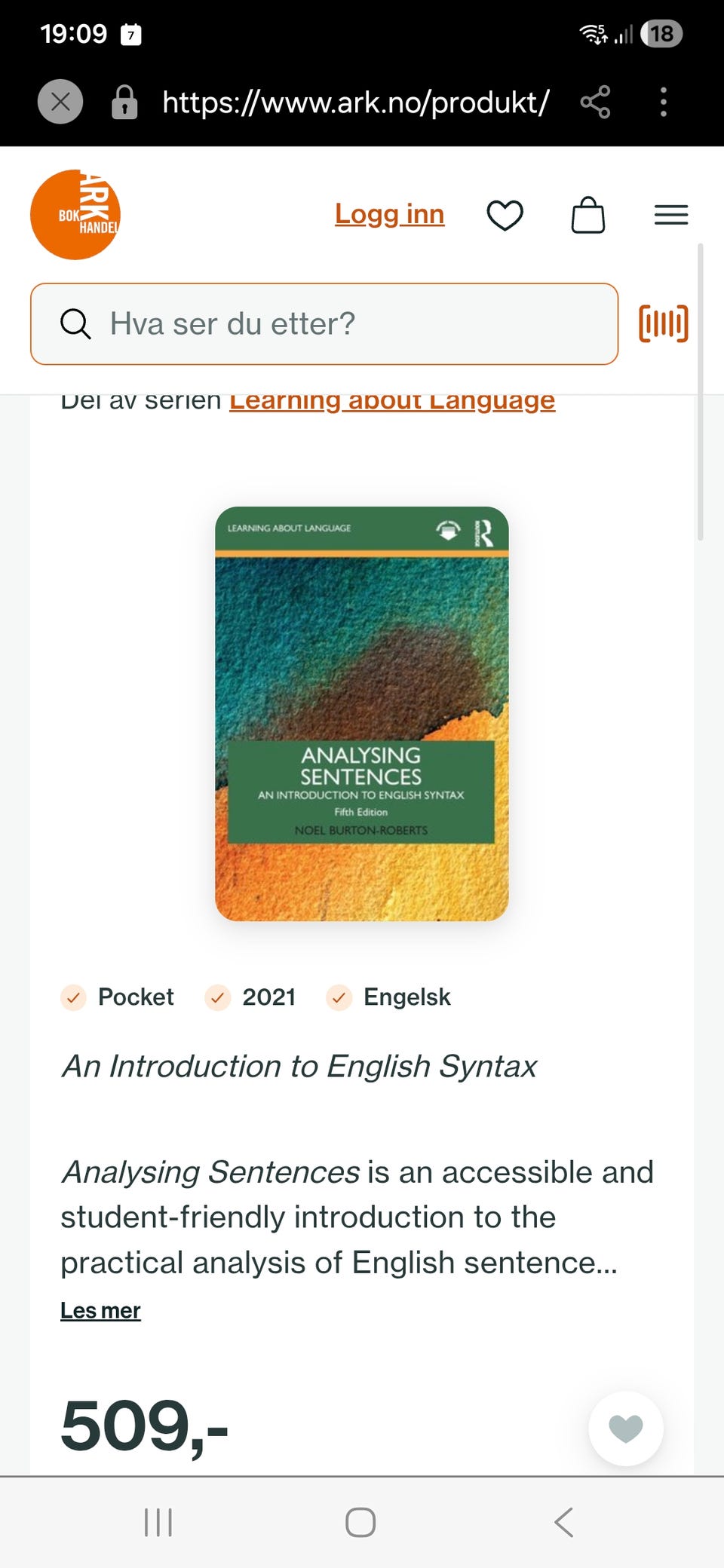
Task: View the padlock site security info
Action: pyautogui.click(x=124, y=102)
